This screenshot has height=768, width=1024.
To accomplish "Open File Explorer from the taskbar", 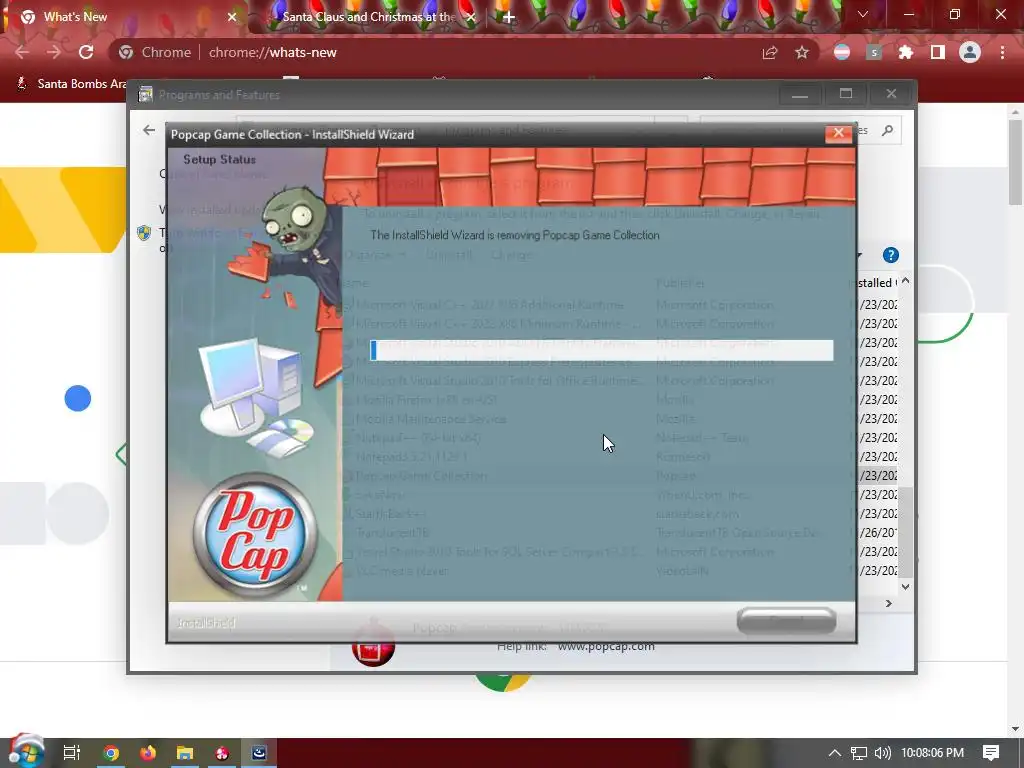I will pos(185,753).
